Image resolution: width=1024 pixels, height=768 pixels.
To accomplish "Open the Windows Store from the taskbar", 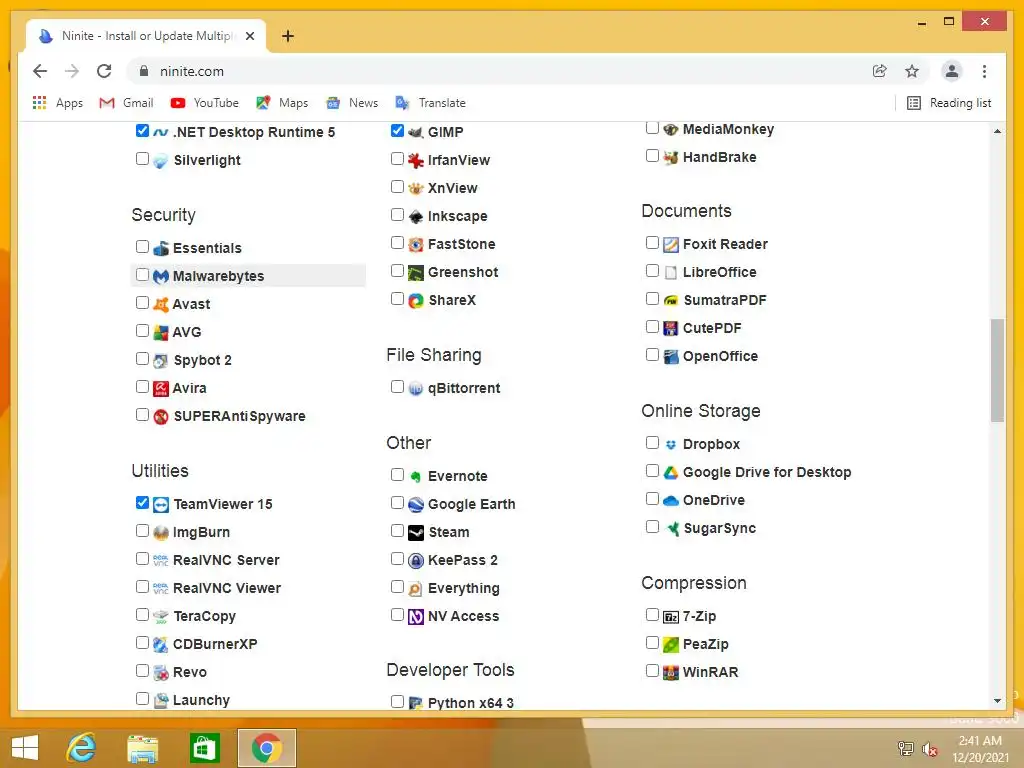I will point(204,748).
